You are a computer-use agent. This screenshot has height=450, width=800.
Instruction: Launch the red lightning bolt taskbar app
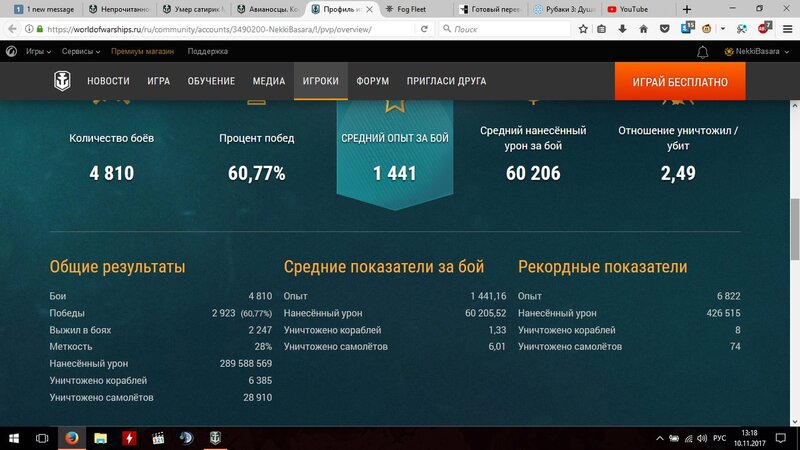click(x=129, y=438)
